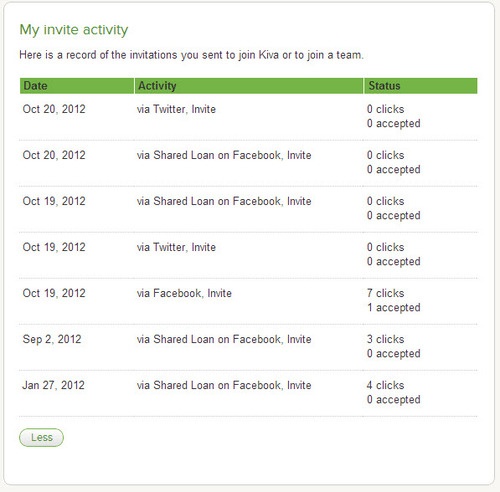Click the via Facebook, Invite entry
500x492 pixels.
[x=184, y=293]
